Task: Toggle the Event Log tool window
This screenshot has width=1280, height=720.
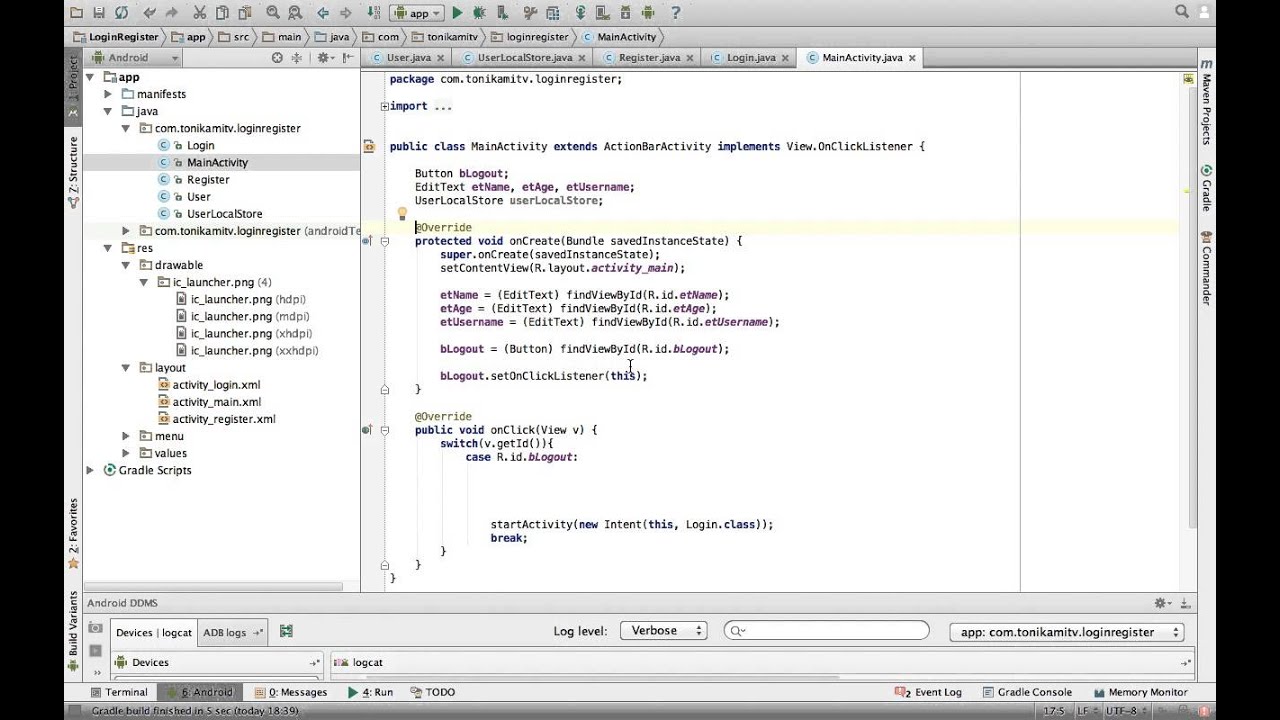Action: (x=930, y=692)
